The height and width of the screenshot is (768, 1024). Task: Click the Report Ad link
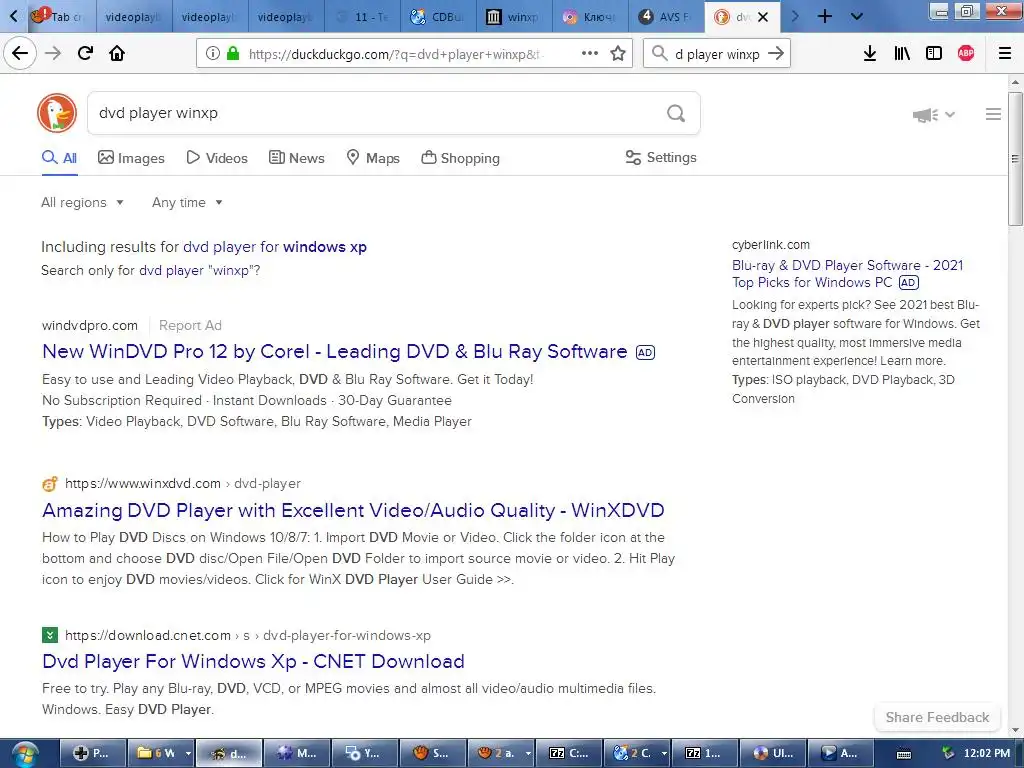190,325
